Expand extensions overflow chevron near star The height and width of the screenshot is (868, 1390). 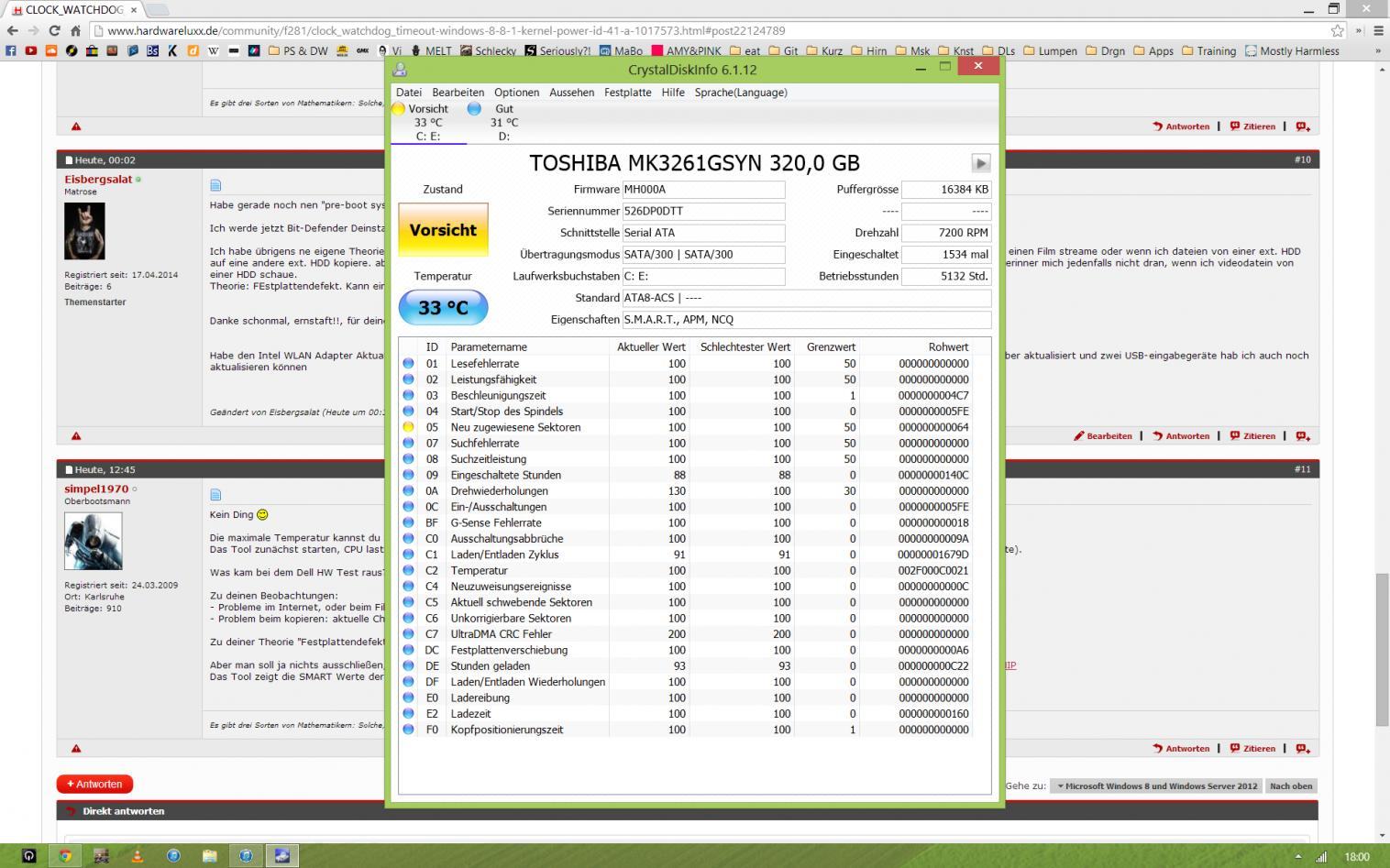[x=1359, y=30]
